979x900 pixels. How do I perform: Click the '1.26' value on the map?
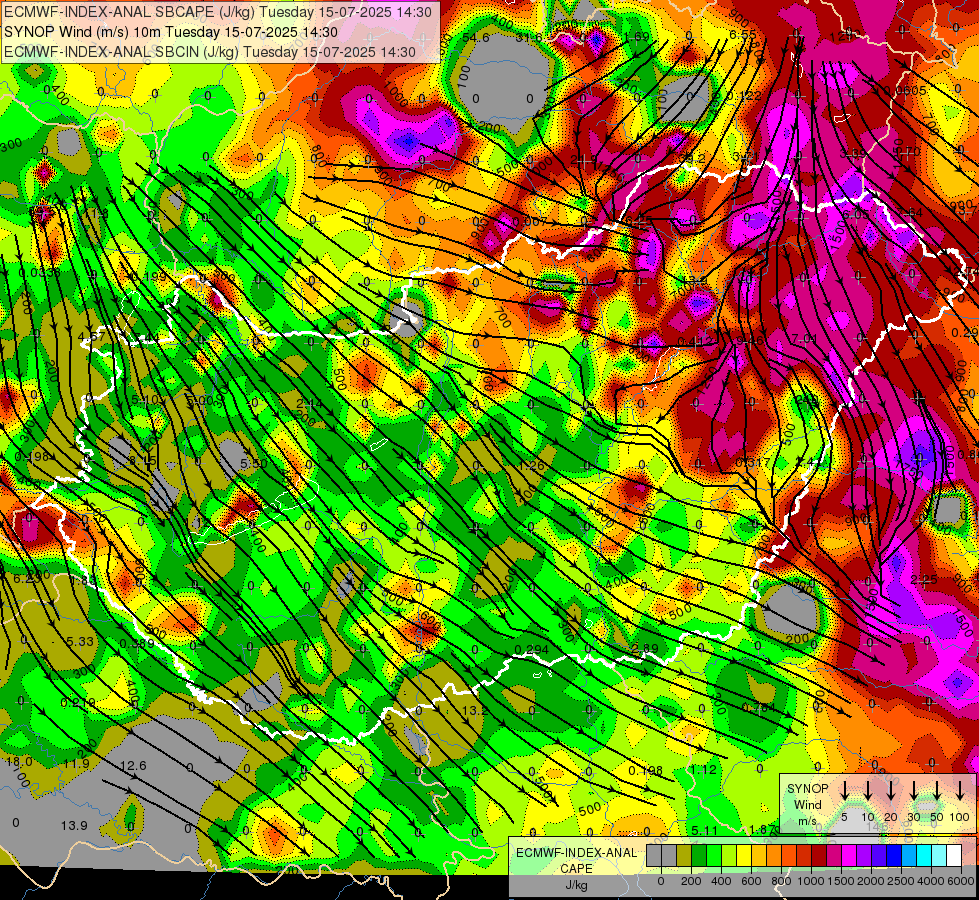point(531,465)
